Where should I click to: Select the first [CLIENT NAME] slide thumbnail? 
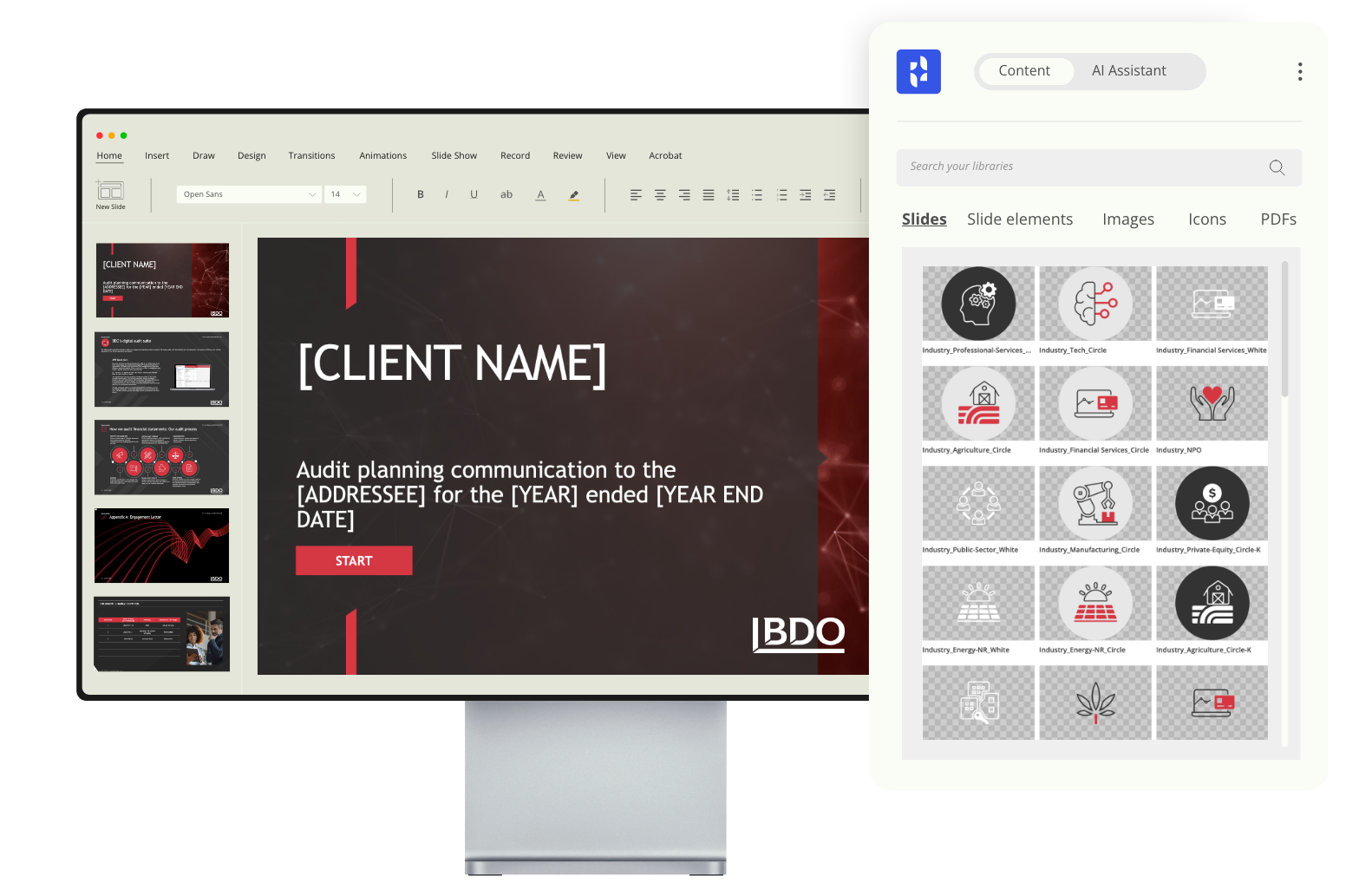click(x=162, y=280)
